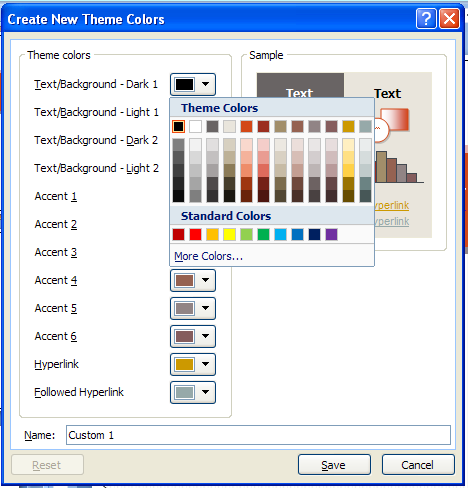Click the Name text field
468x488 pixels.
(258, 435)
